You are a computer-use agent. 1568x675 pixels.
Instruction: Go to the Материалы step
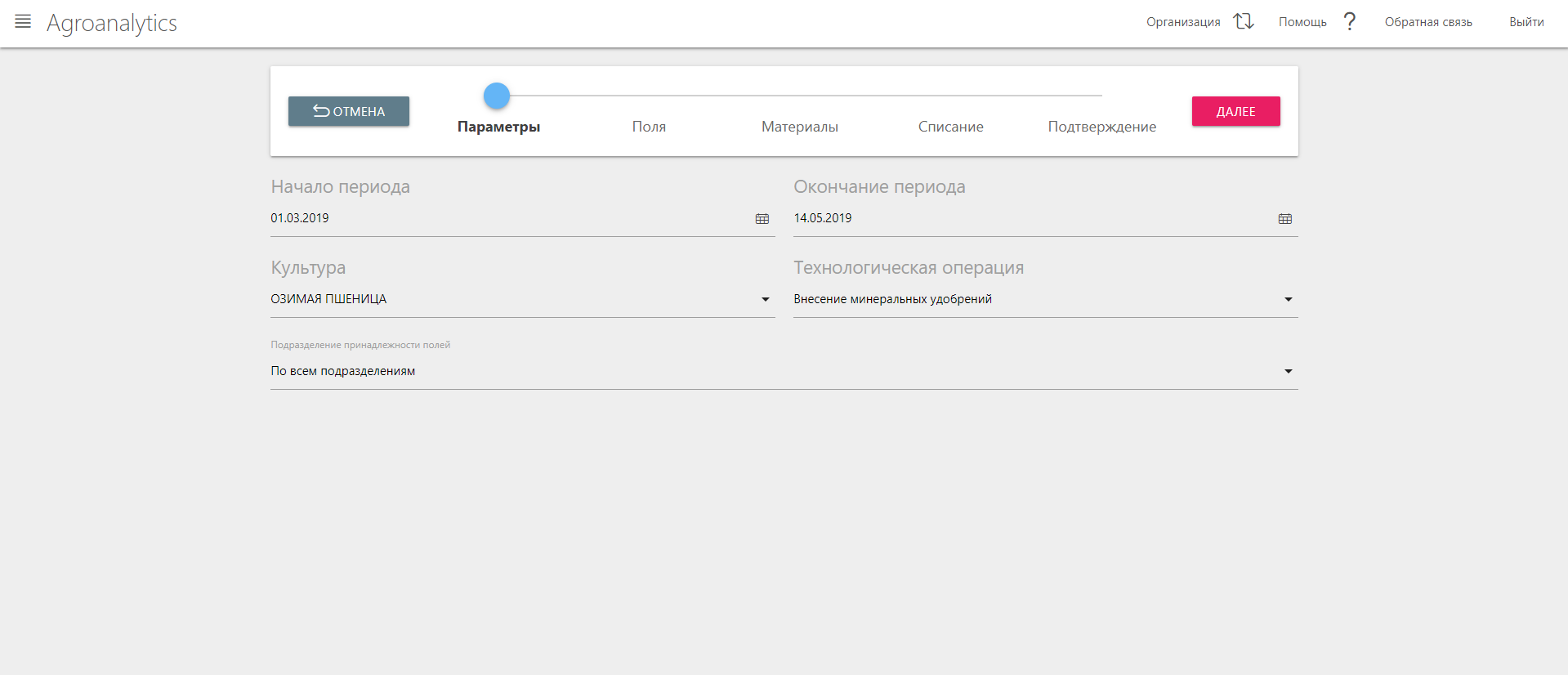point(799,127)
